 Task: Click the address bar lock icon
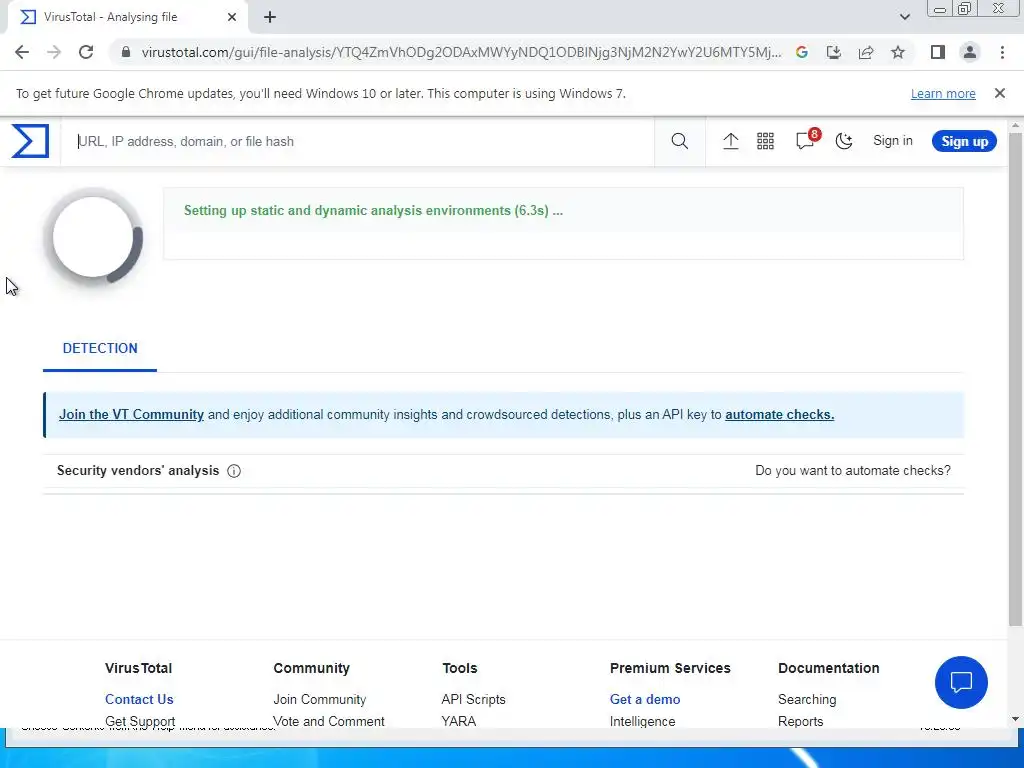click(x=126, y=52)
